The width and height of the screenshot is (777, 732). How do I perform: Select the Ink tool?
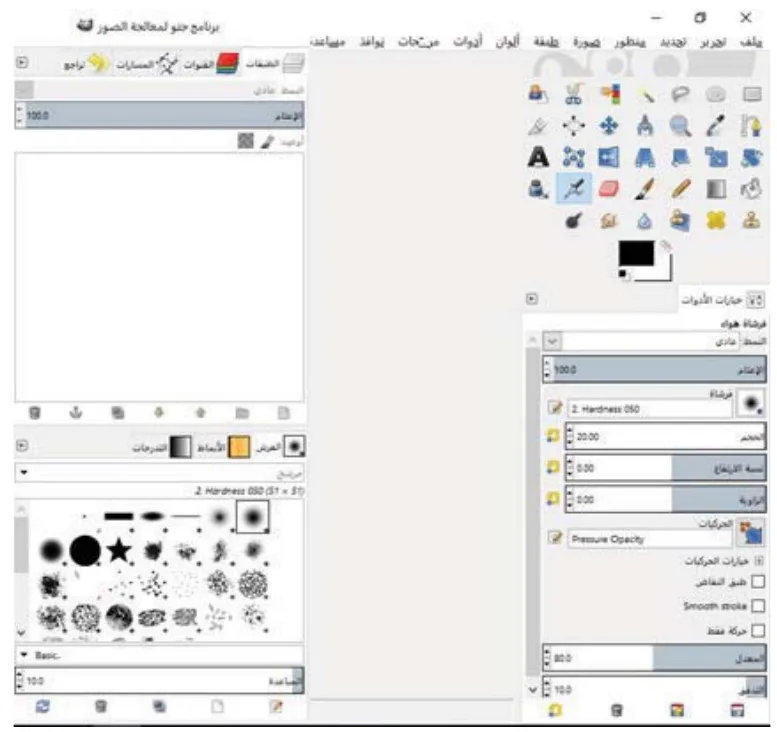point(538,189)
